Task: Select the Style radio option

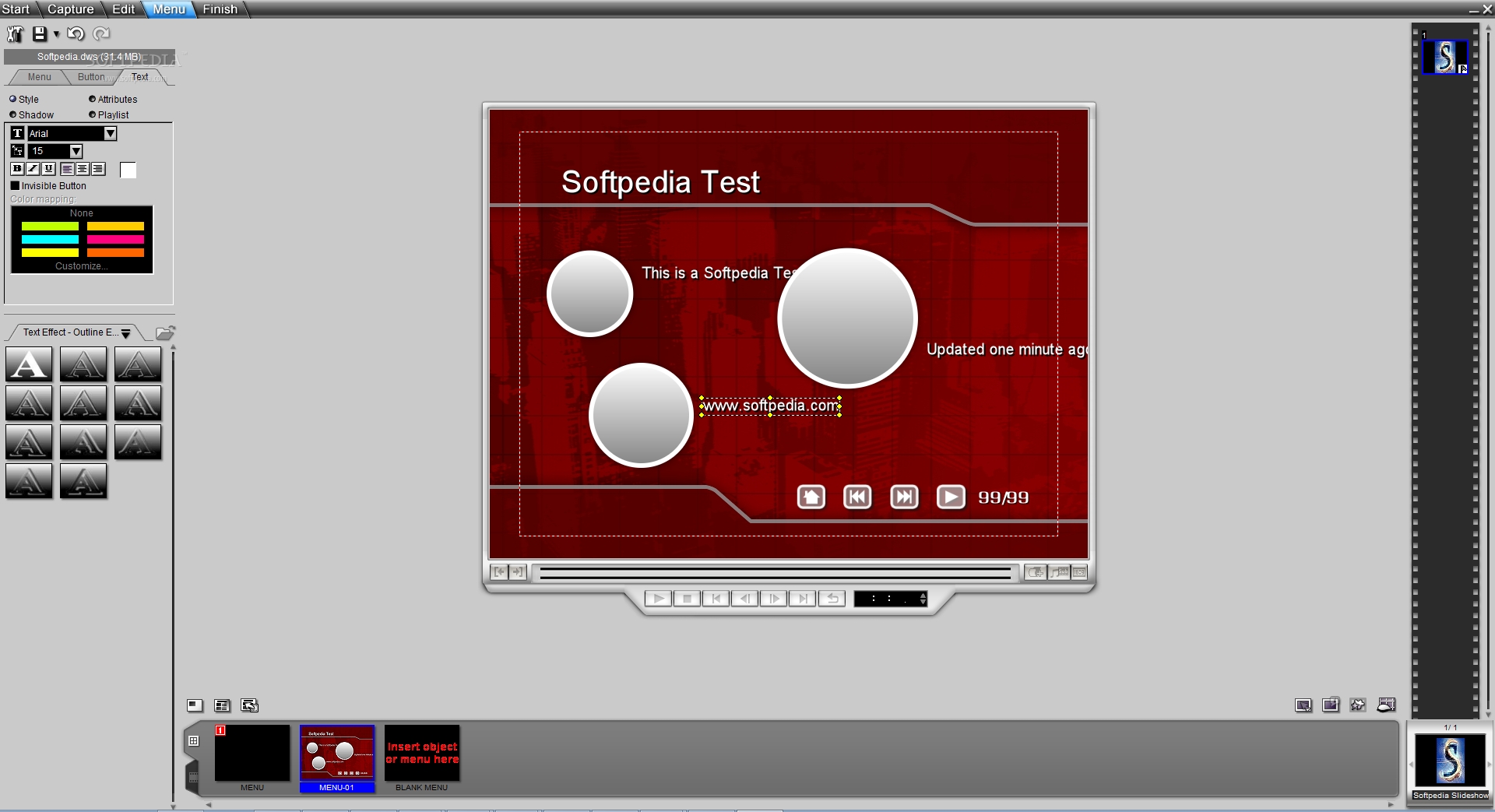Action: (23, 100)
